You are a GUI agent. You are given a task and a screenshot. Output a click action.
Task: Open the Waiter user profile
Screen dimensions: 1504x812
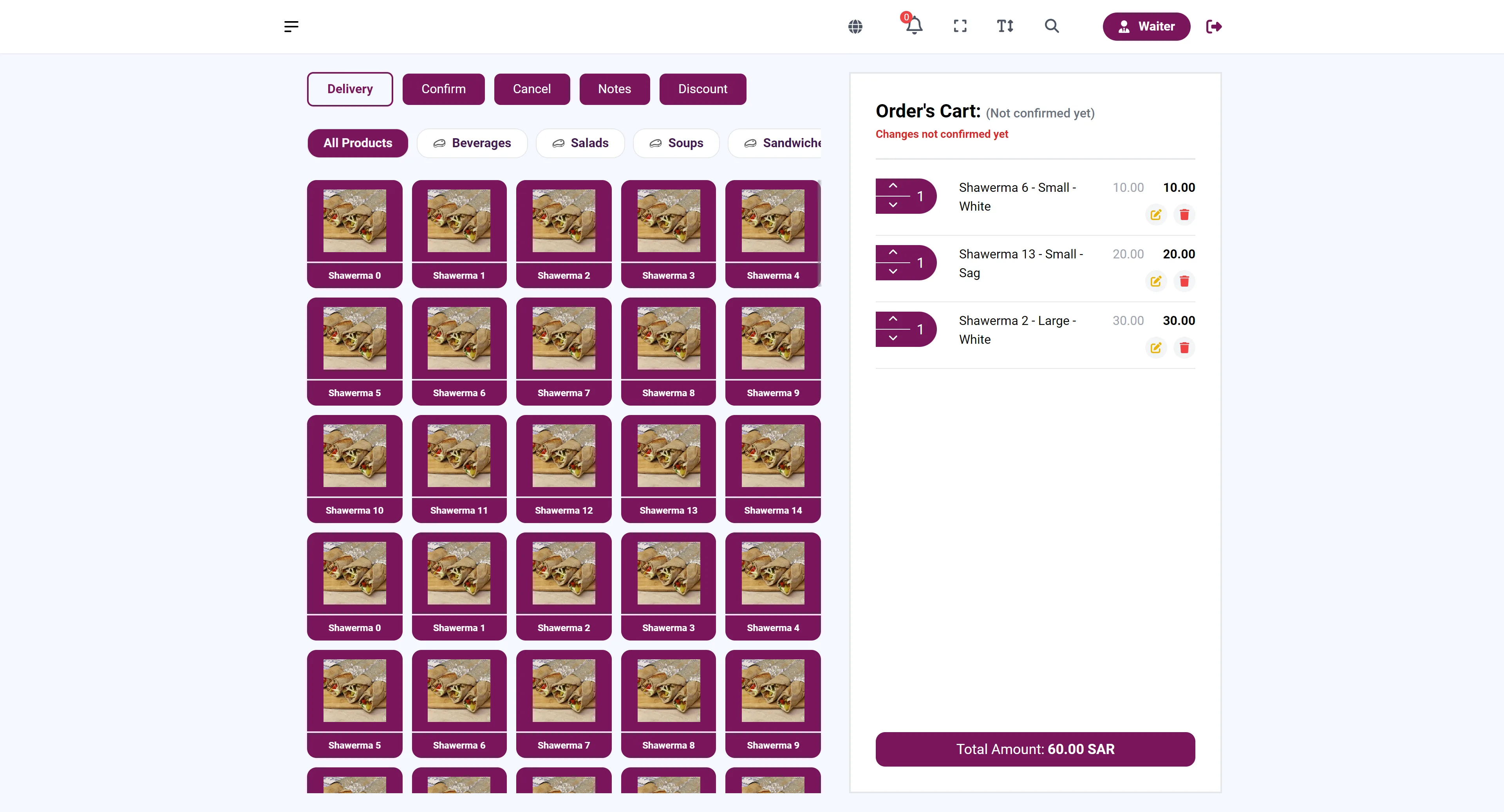(1146, 26)
